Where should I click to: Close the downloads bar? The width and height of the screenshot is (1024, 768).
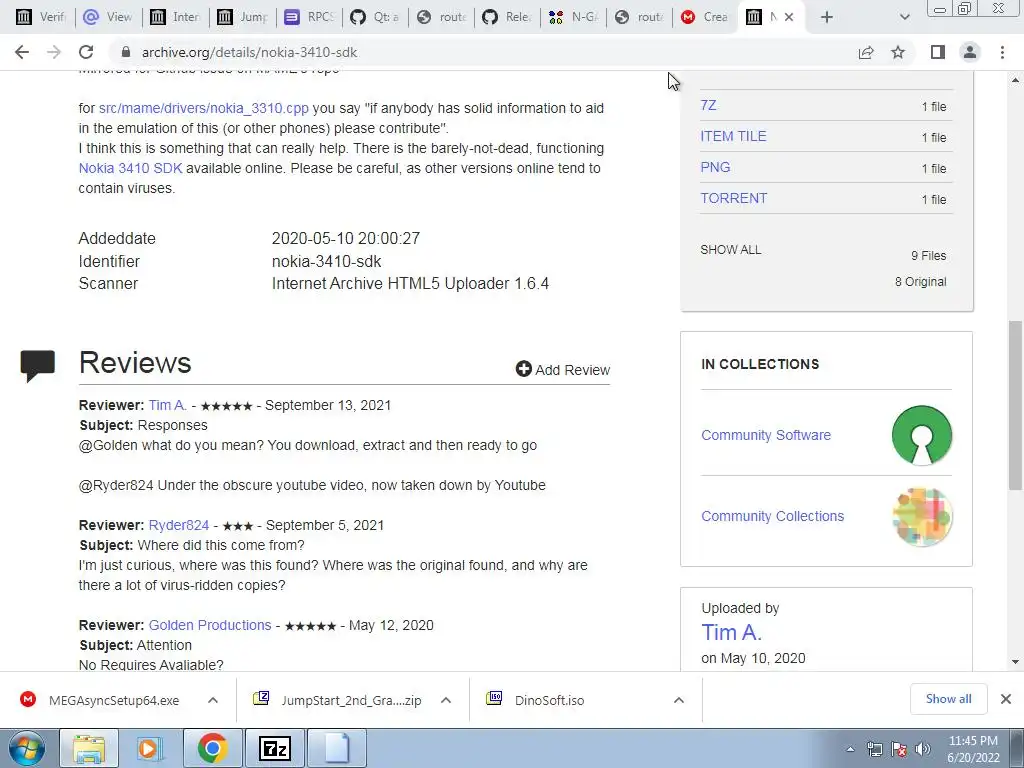coord(1006,699)
